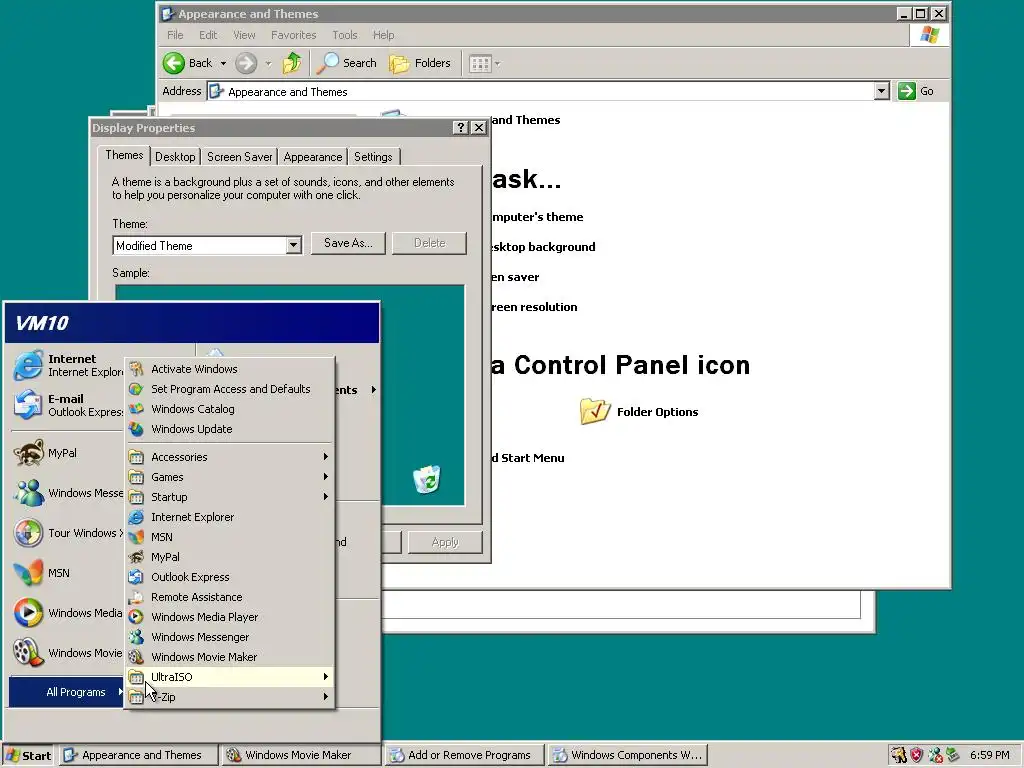Open Windows Update from programs list
Image resolution: width=1024 pixels, height=768 pixels.
[230, 429]
